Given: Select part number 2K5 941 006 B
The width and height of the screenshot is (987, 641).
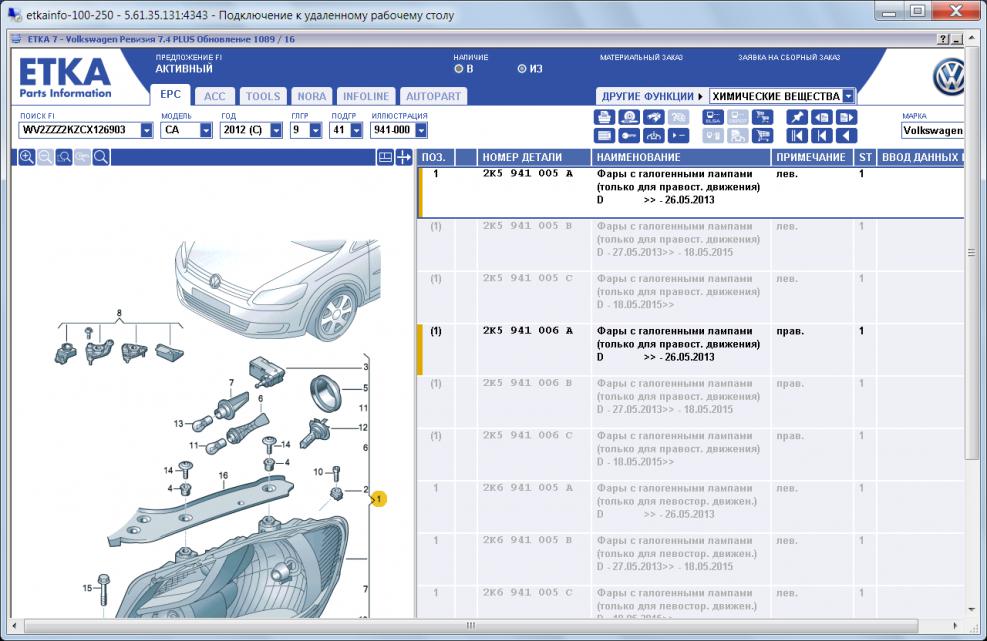Looking at the screenshot, I should (527, 383).
